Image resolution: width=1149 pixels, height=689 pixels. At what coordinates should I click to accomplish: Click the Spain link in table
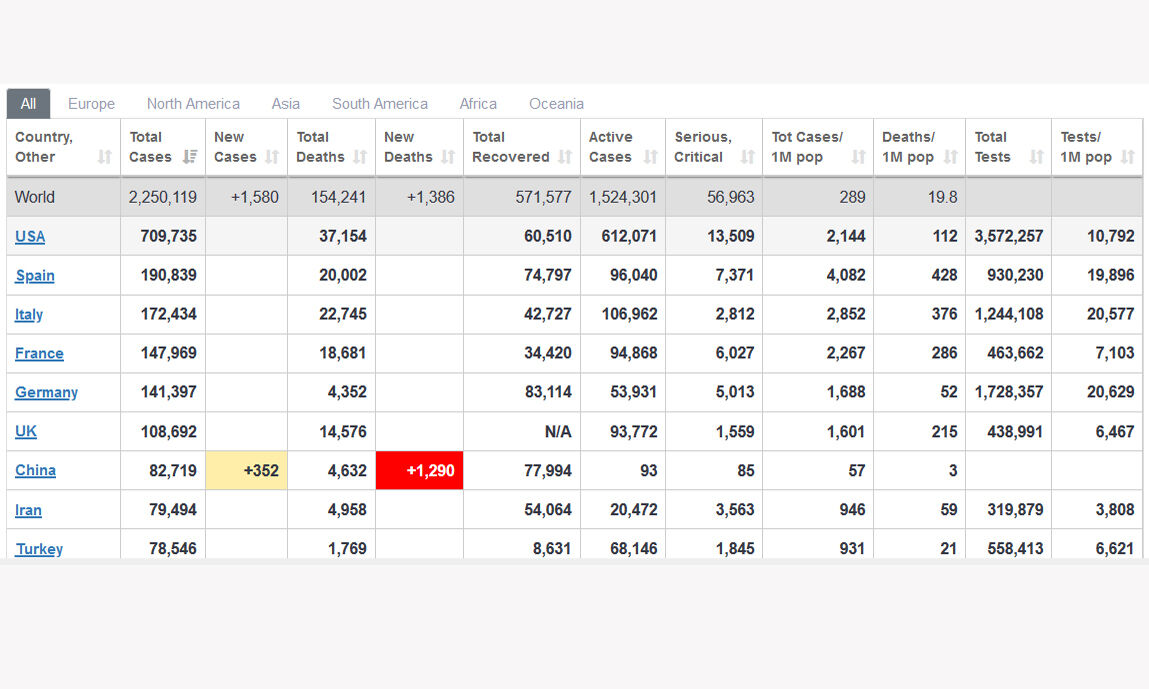pos(35,276)
